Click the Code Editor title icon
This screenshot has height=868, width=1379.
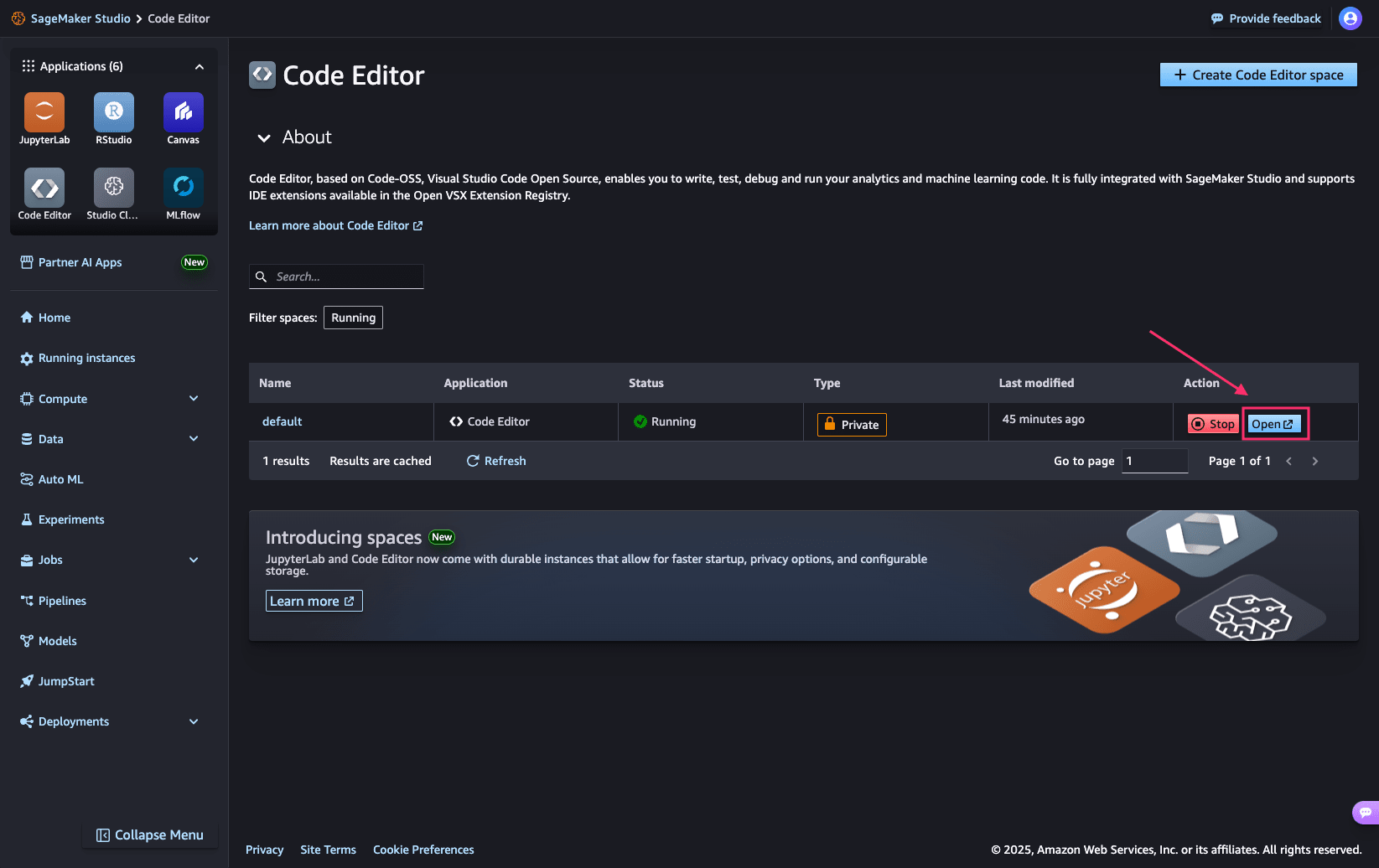pyautogui.click(x=262, y=75)
